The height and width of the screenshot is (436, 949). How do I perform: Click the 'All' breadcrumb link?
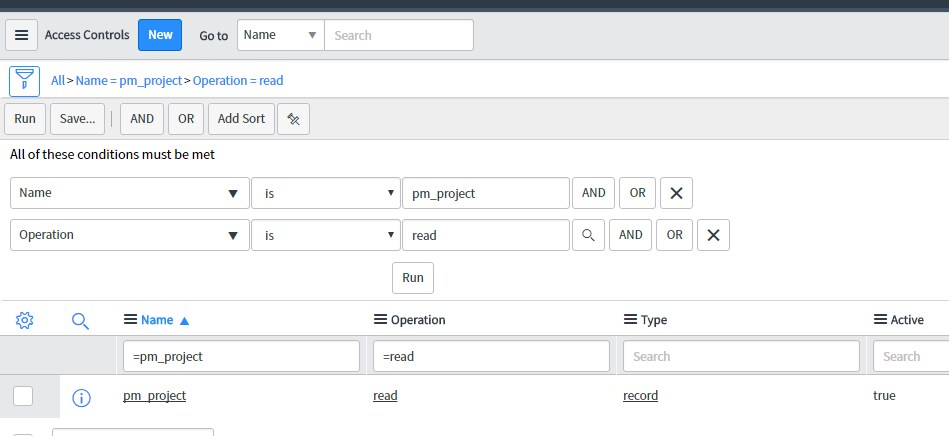(58, 80)
